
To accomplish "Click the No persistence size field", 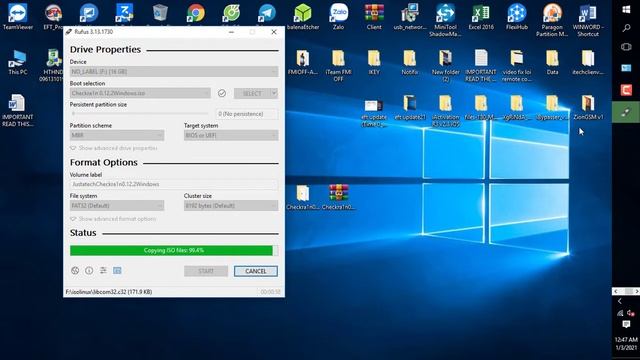I will (247, 114).
